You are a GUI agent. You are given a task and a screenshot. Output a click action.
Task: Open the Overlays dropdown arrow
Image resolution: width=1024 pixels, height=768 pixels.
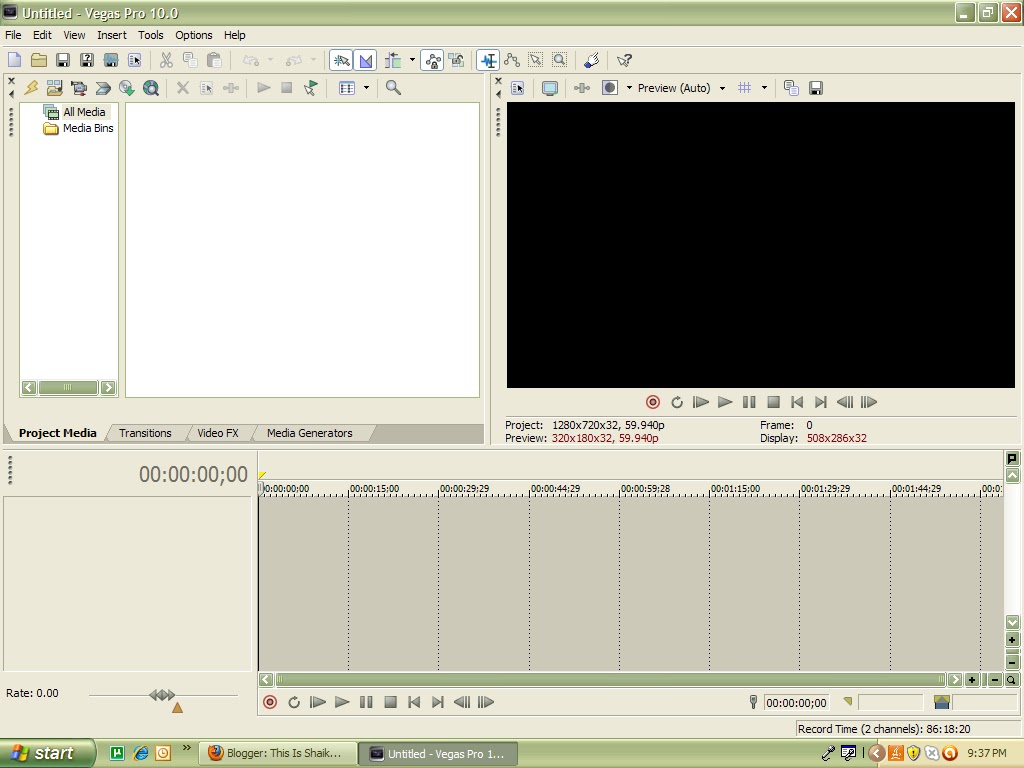764,88
